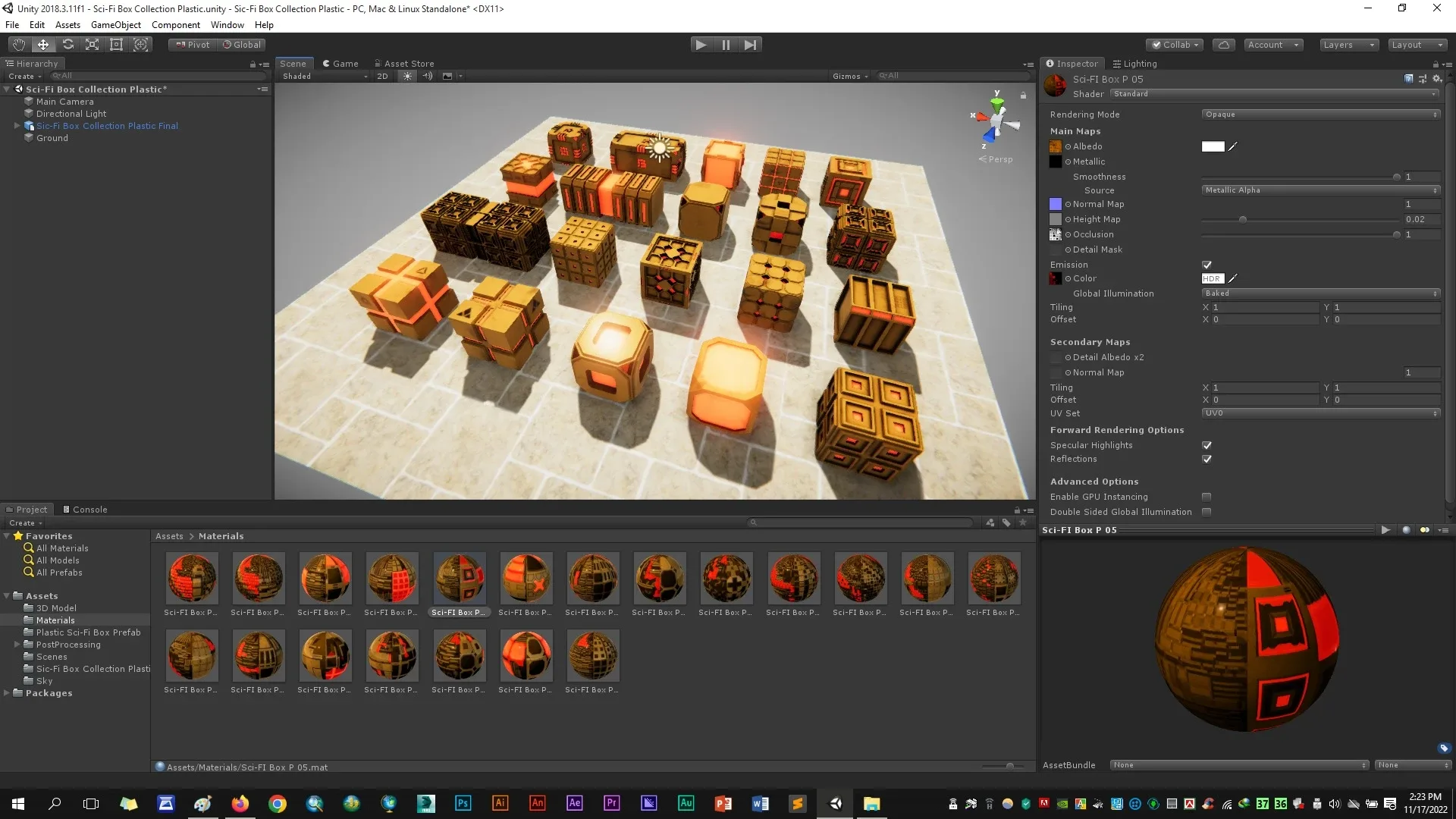
Task: Open the Shaded draw mode dropdown
Action: 325,76
